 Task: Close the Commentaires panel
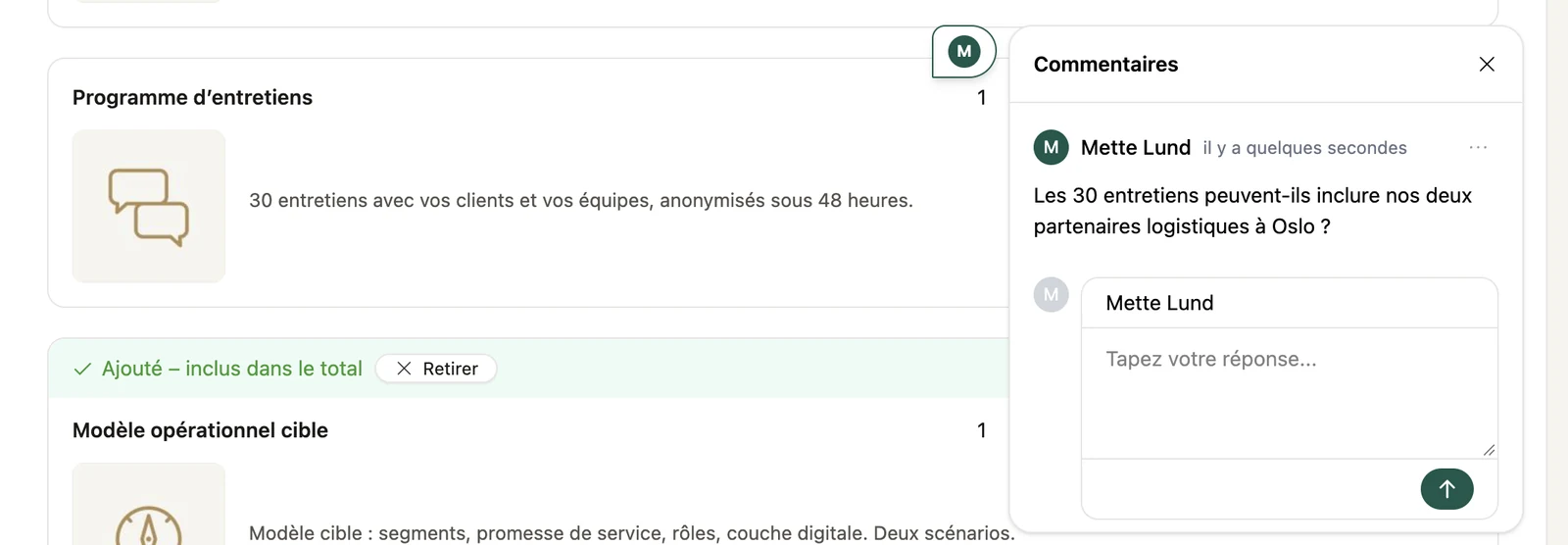coord(1487,64)
